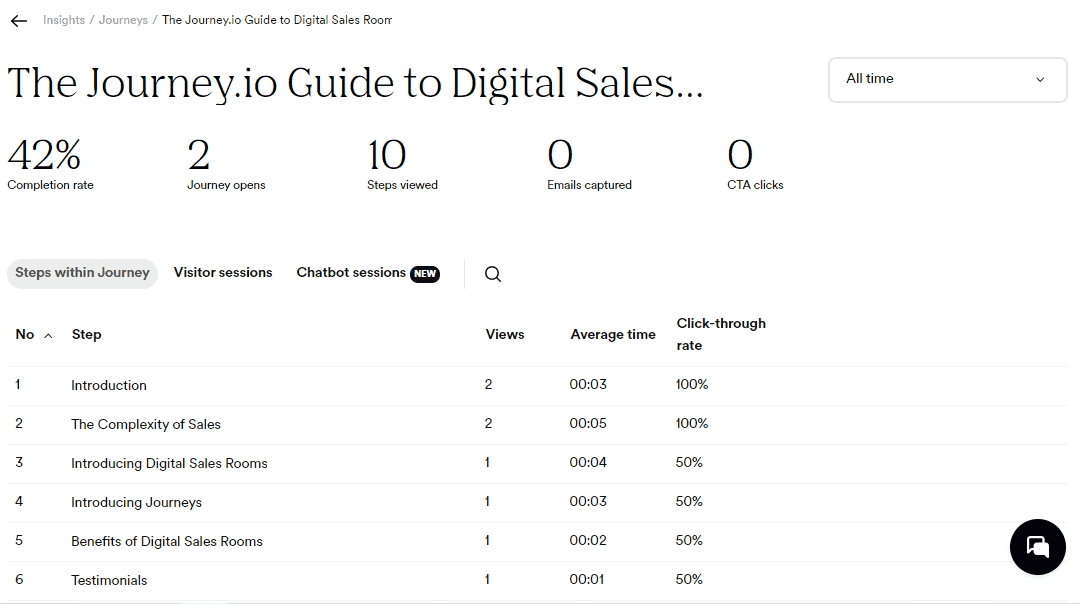The image size is (1080, 604).
Task: Go to the Insights breadcrumb link
Action: [x=64, y=20]
